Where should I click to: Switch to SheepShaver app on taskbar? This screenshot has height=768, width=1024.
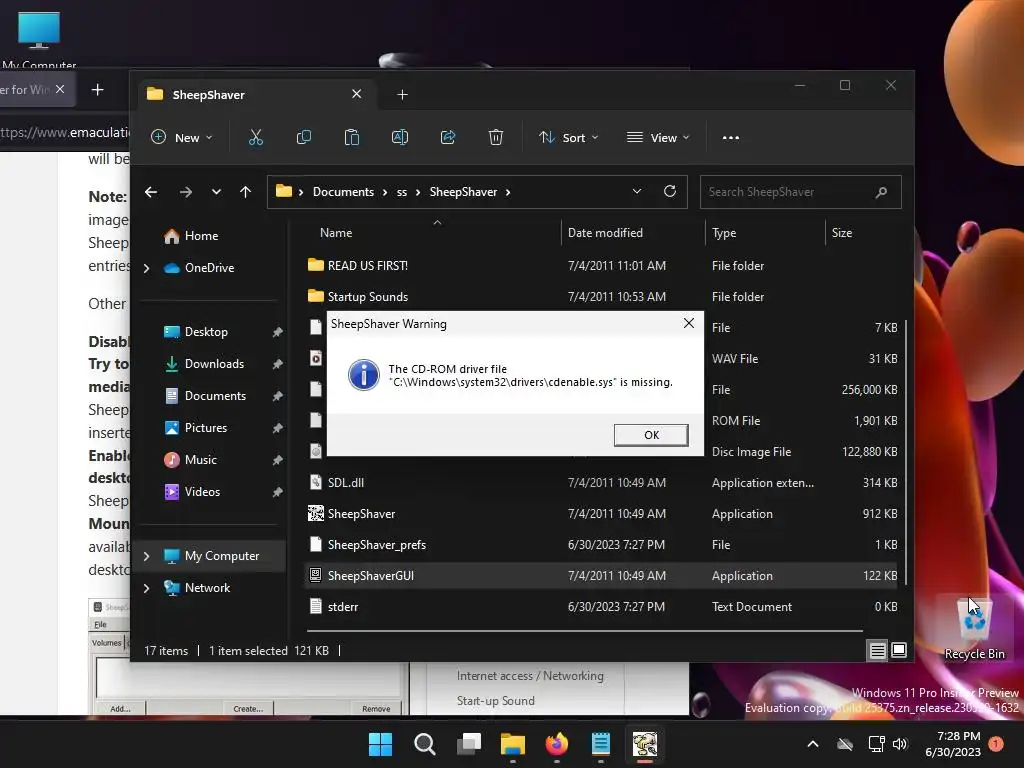[645, 744]
